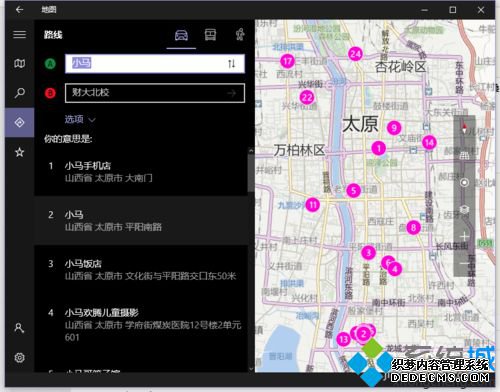Zoom in with map plus button
This screenshot has height=392, width=500.
tap(464, 237)
